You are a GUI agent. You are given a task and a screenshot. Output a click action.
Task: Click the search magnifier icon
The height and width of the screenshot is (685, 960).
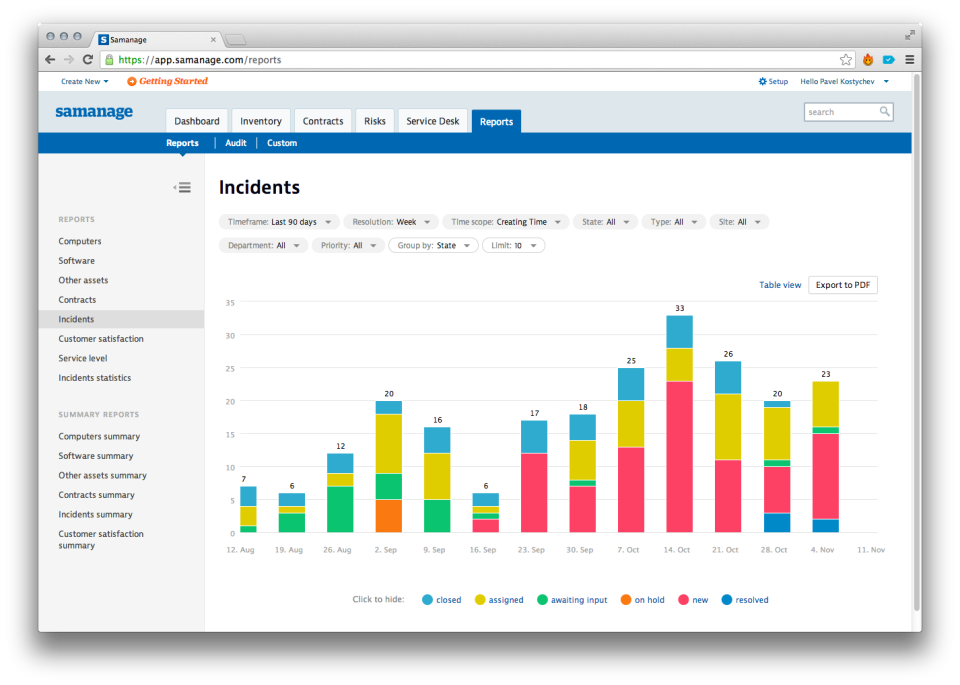[884, 112]
